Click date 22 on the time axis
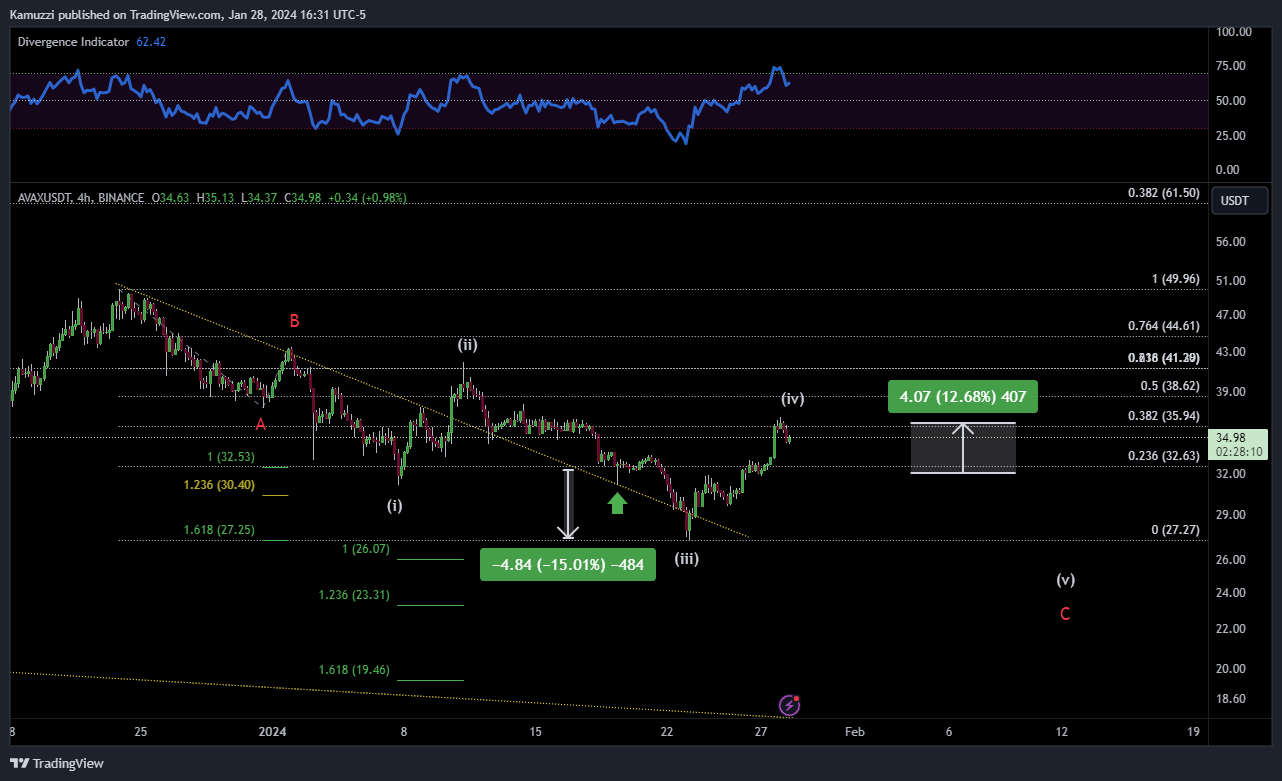The width and height of the screenshot is (1282, 781). [x=667, y=732]
